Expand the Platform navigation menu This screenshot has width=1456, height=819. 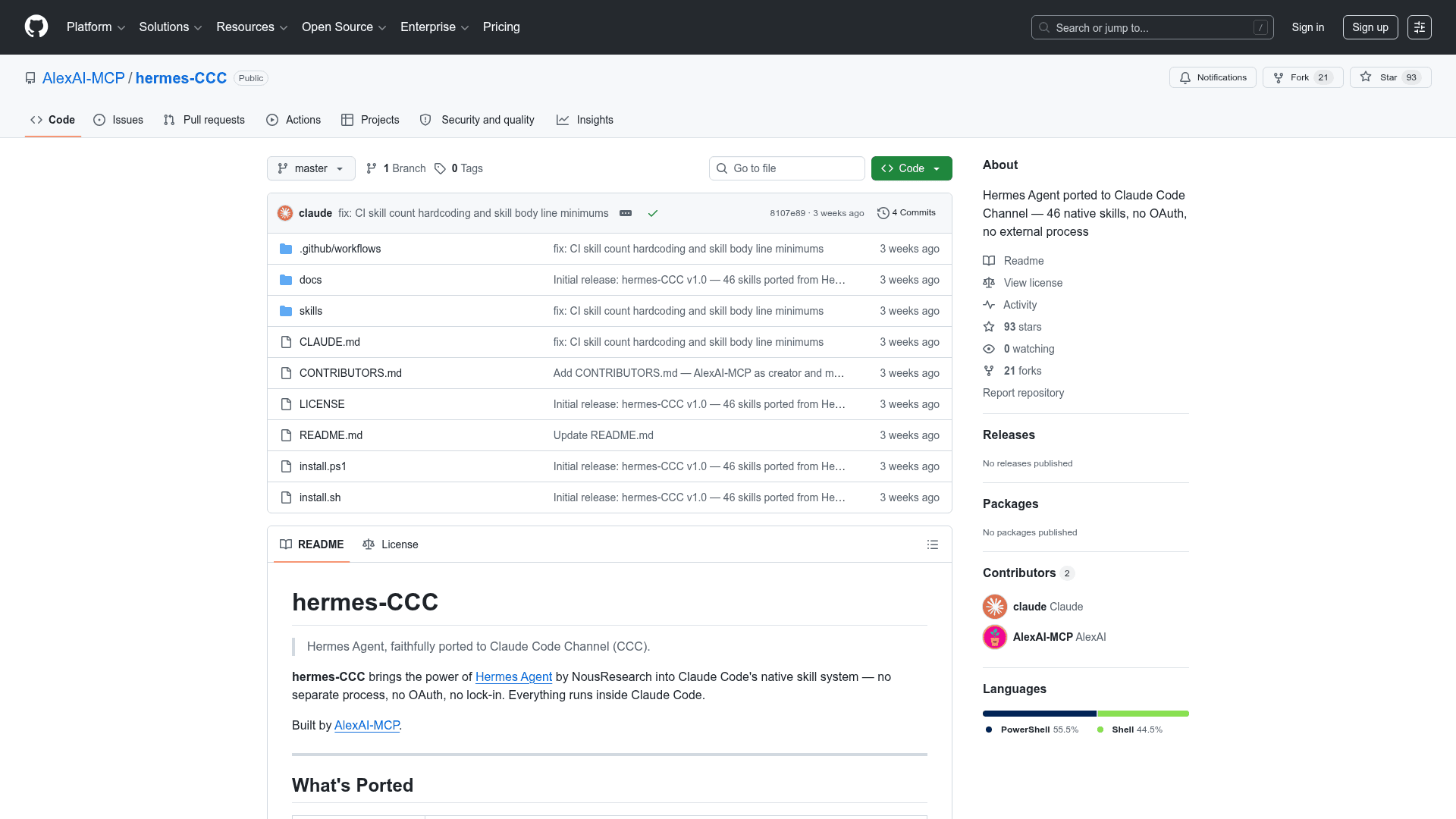(x=96, y=27)
